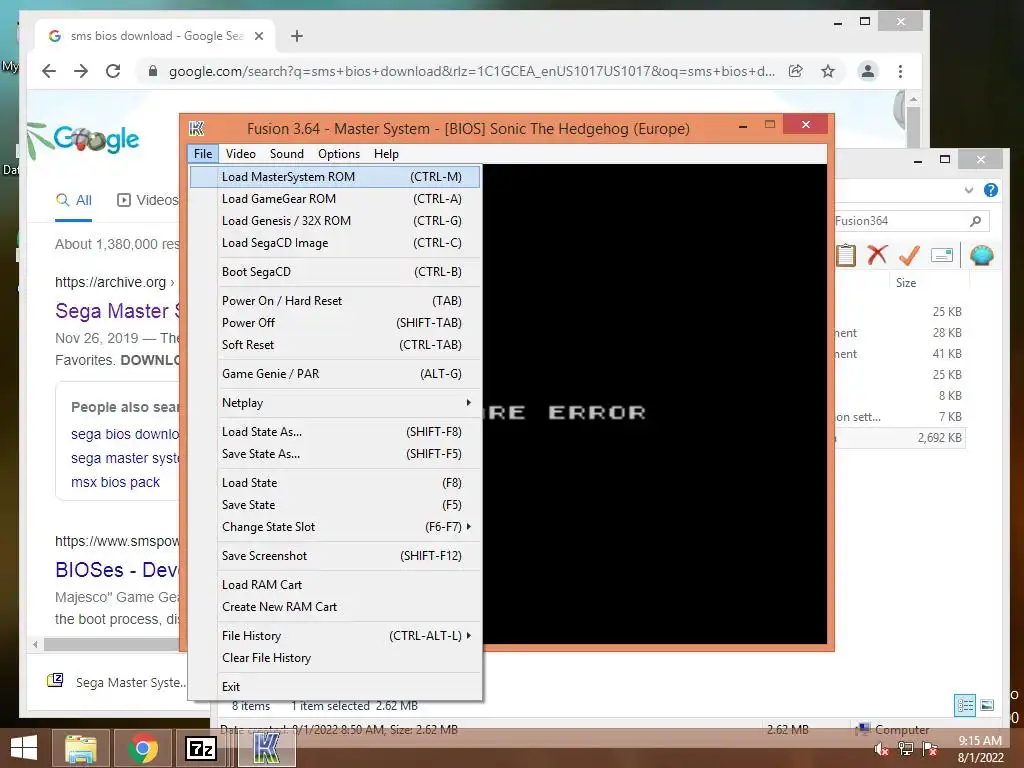This screenshot has width=1024, height=768.
Task: Click sega master system suggestion
Action: pyautogui.click(x=125, y=458)
